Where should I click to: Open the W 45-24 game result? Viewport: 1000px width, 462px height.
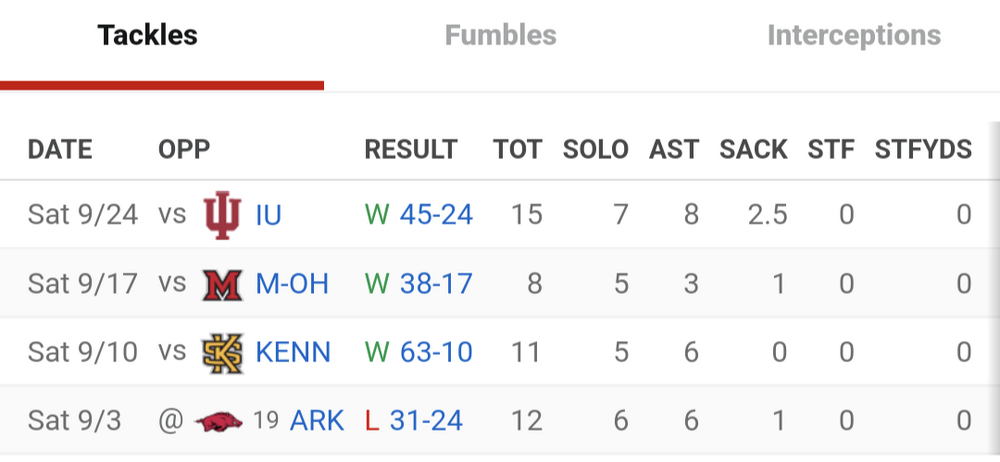coord(419,215)
